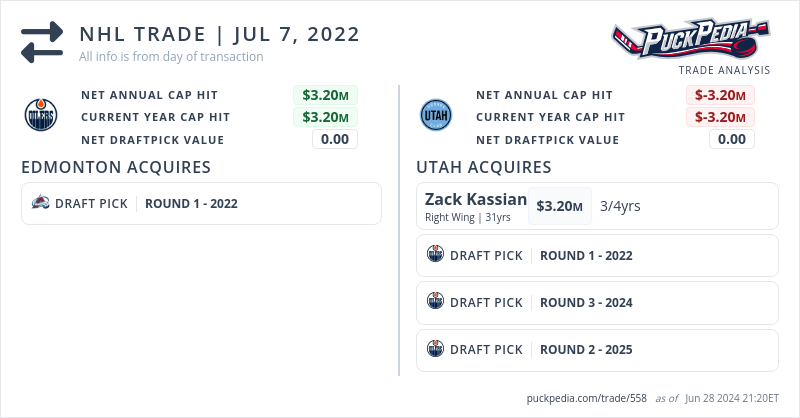Select Edmonton's acquired Round 1 - 2022 pick card
Image resolution: width=800 pixels, height=418 pixels.
201,203
